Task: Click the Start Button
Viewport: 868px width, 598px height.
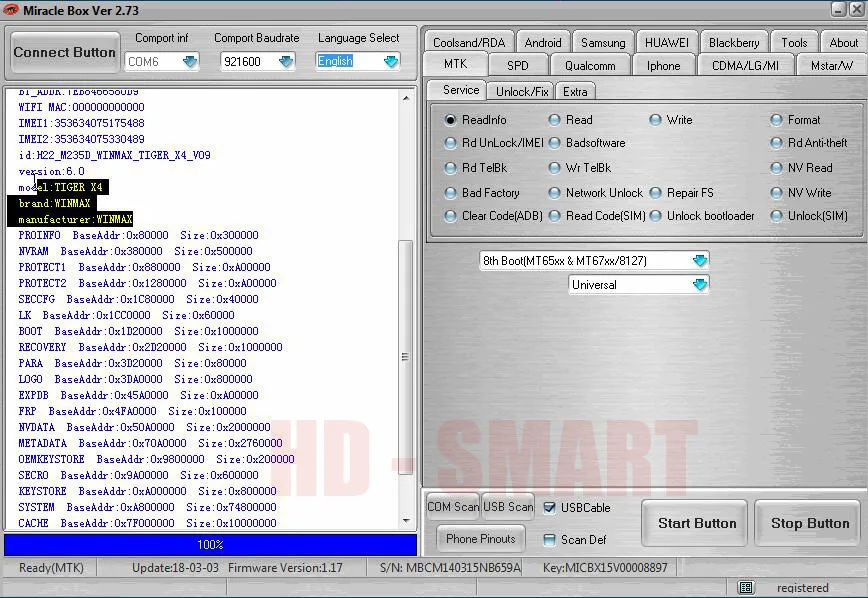Action: pyautogui.click(x=697, y=523)
